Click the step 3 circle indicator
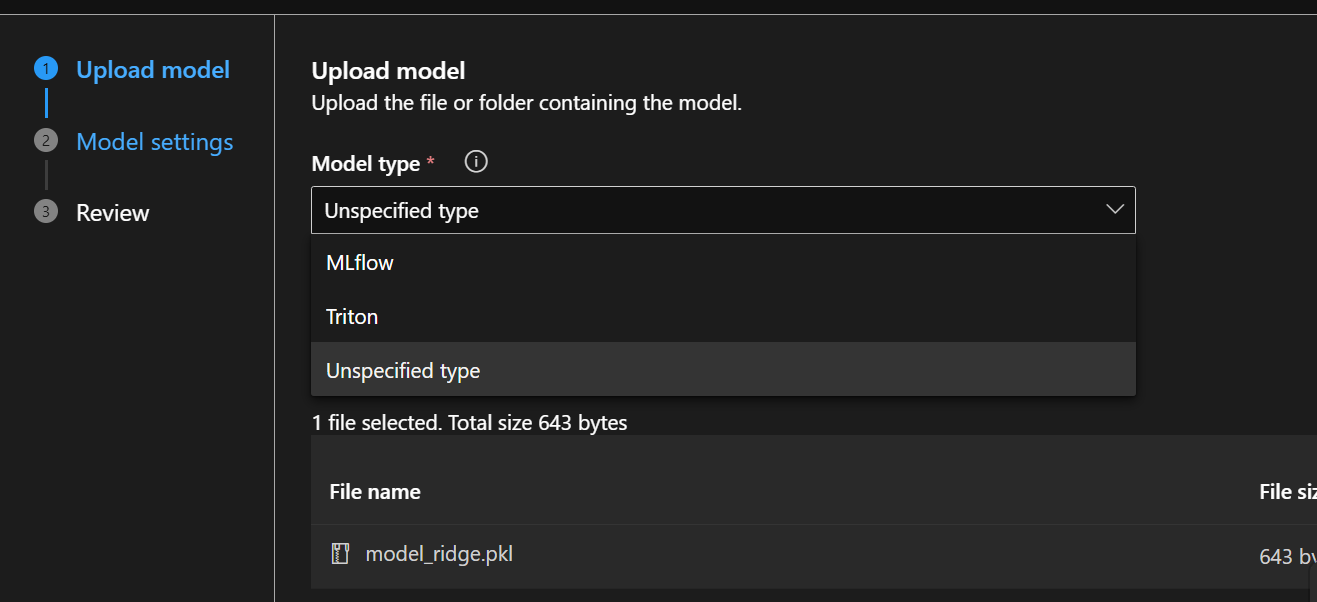Image resolution: width=1317 pixels, height=602 pixels. click(46, 212)
